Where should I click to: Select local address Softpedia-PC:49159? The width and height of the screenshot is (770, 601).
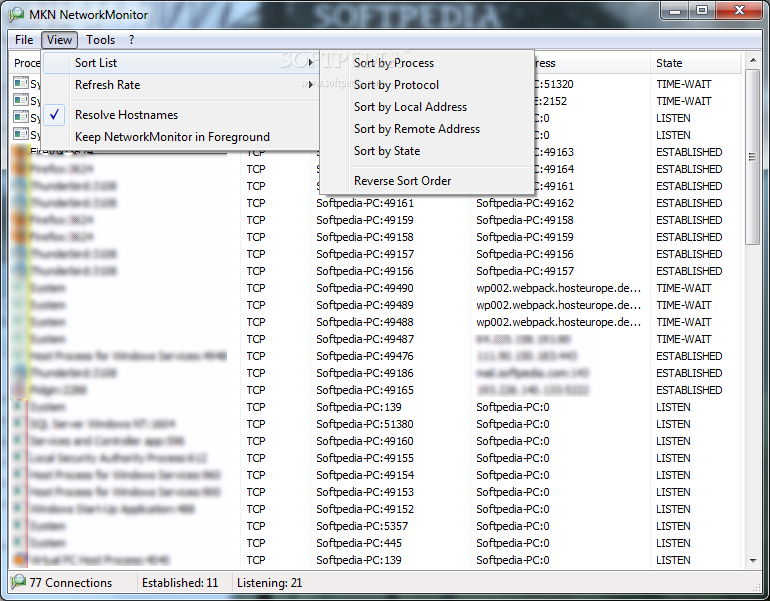[365, 220]
